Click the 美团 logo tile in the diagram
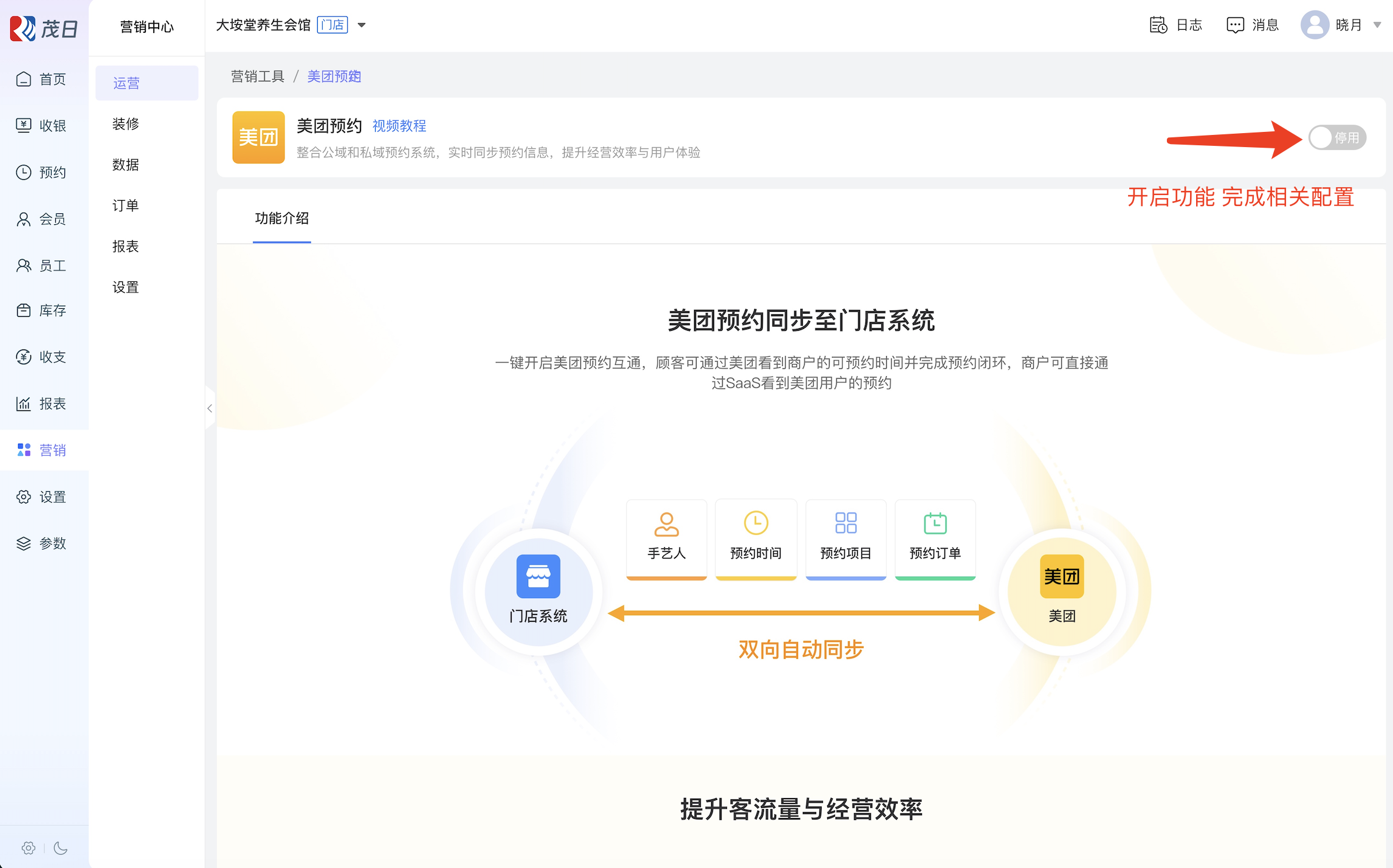 [1062, 576]
